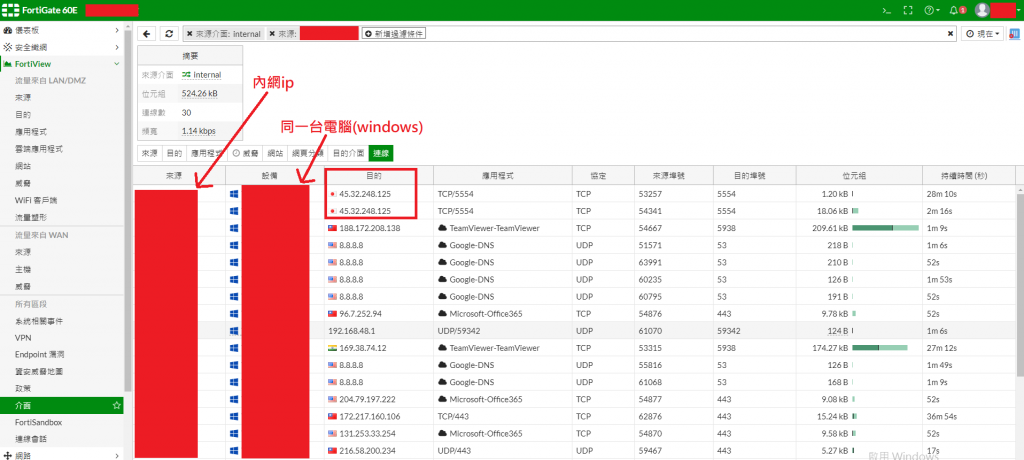
Task: Refresh the FortiView data
Action: (x=169, y=33)
